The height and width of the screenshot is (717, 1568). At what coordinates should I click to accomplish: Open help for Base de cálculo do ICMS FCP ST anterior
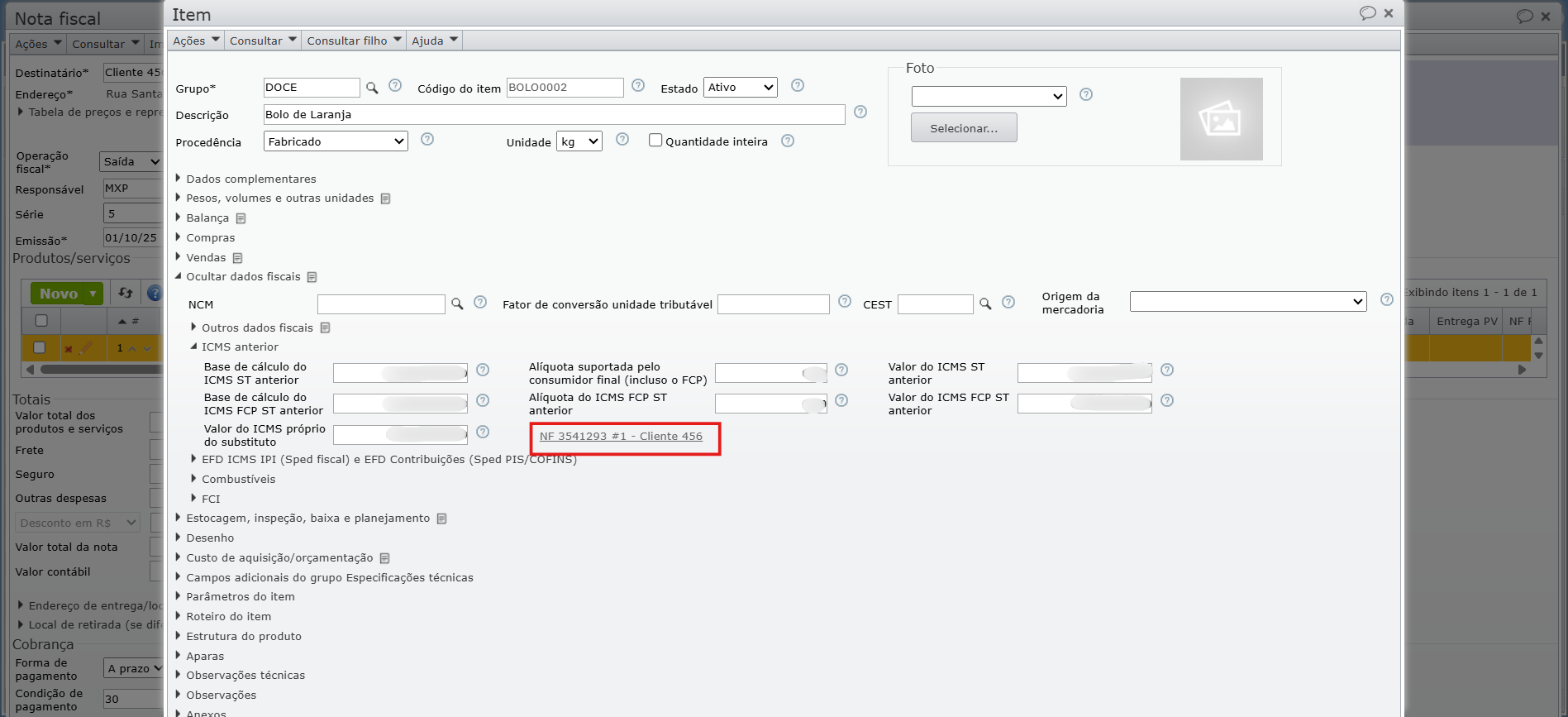[x=483, y=400]
